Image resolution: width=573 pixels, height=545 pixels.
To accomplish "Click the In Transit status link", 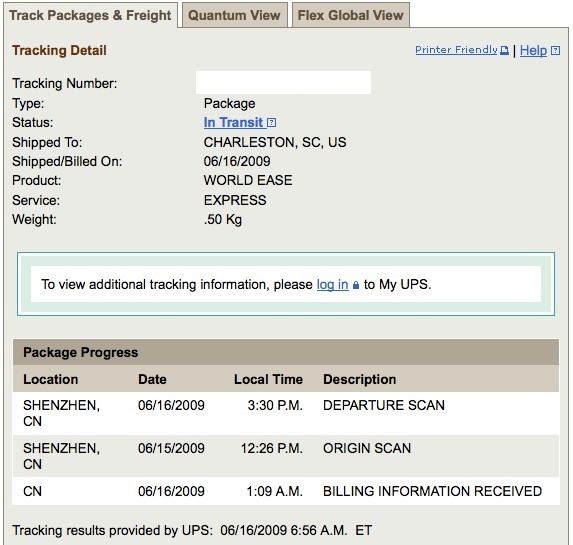I will tap(234, 122).
